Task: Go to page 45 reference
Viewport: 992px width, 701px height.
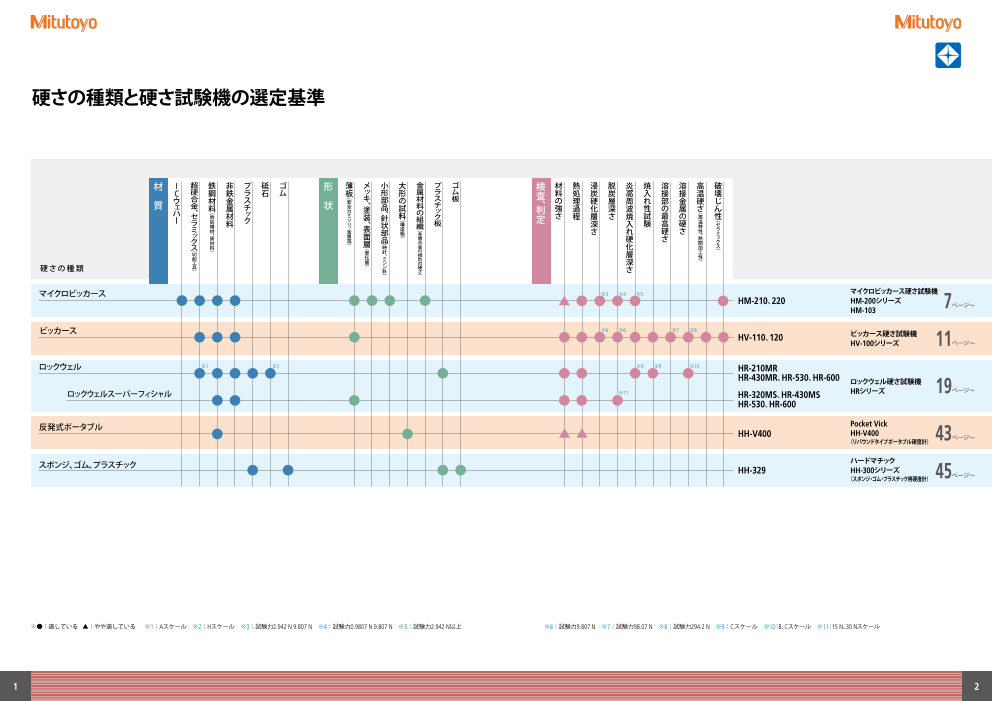Action: pos(955,471)
